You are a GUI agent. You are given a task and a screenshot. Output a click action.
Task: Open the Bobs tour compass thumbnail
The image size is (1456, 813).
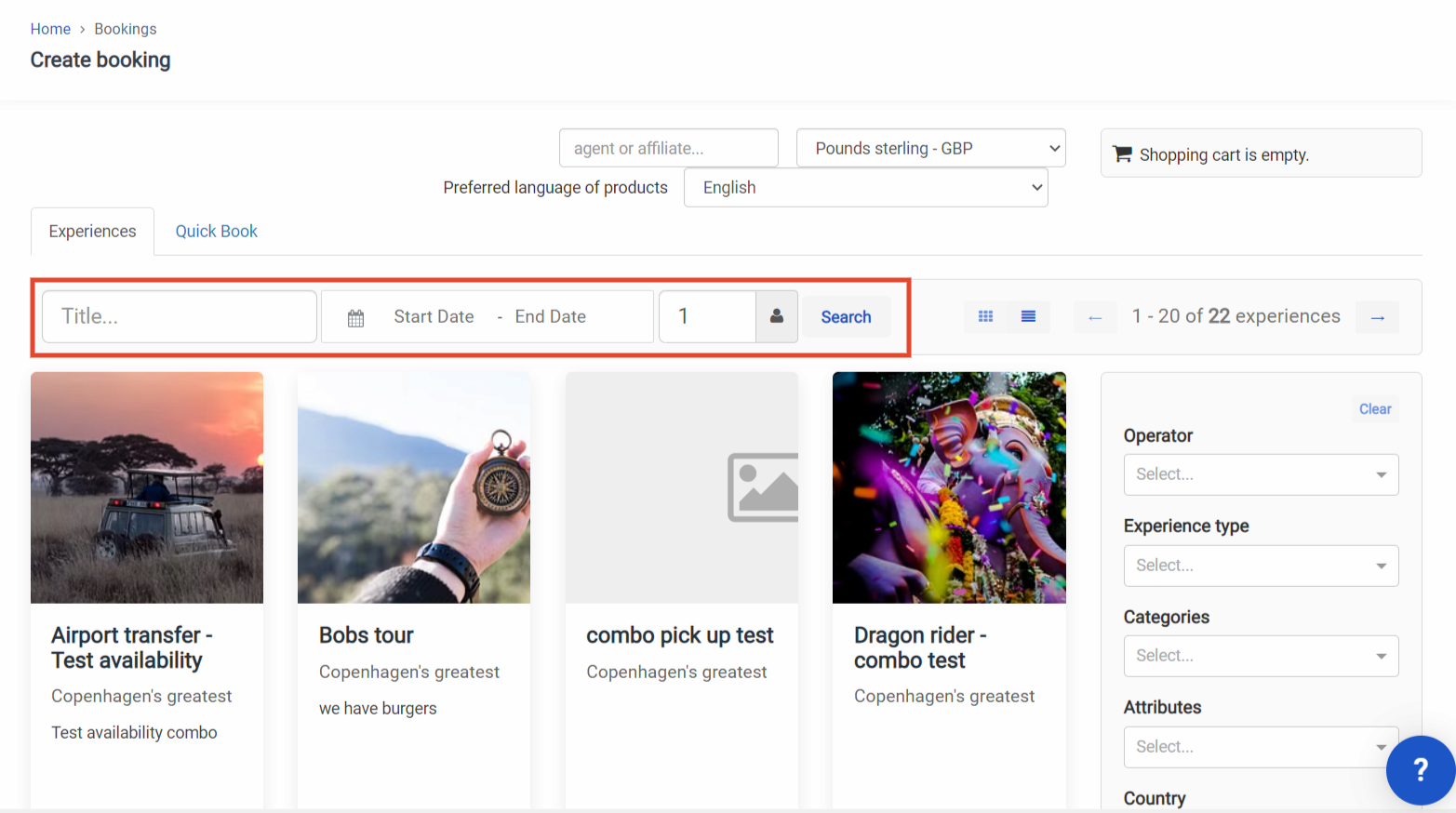pyautogui.click(x=414, y=487)
